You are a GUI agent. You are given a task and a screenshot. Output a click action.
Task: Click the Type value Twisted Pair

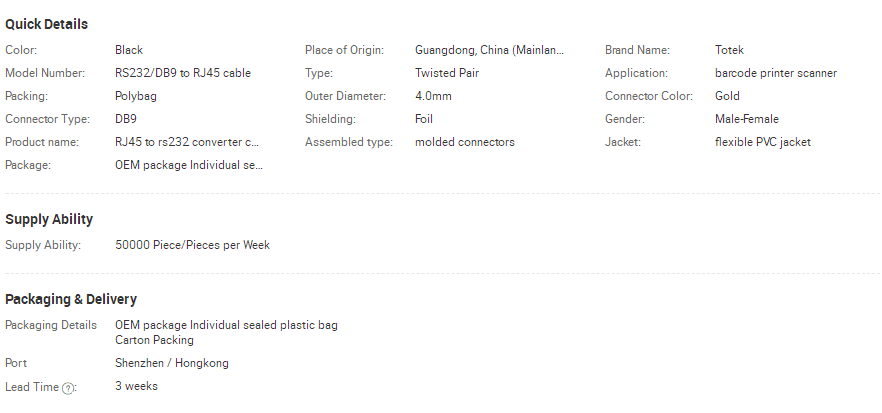pyautogui.click(x=447, y=73)
